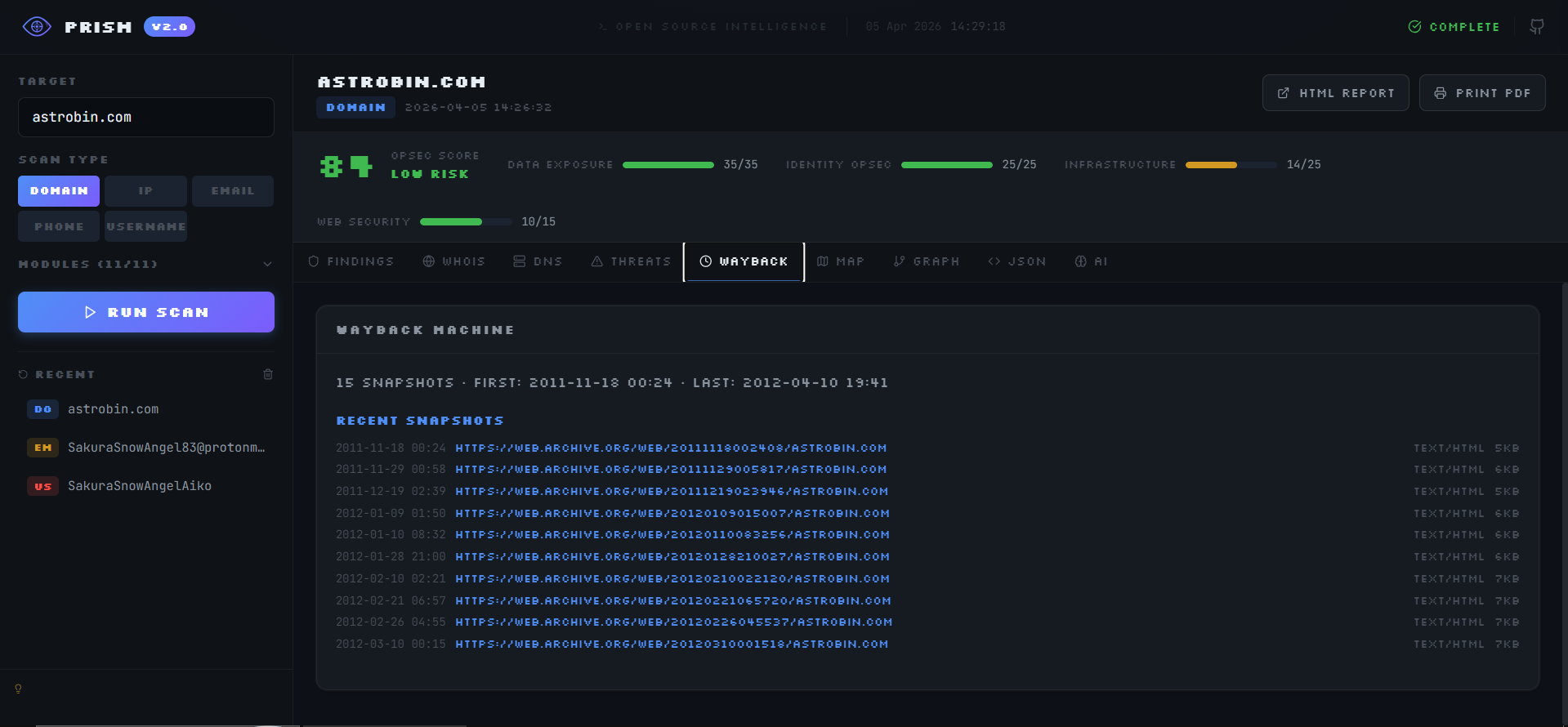Open the AI tab
This screenshot has height=727, width=1568.
click(1092, 261)
